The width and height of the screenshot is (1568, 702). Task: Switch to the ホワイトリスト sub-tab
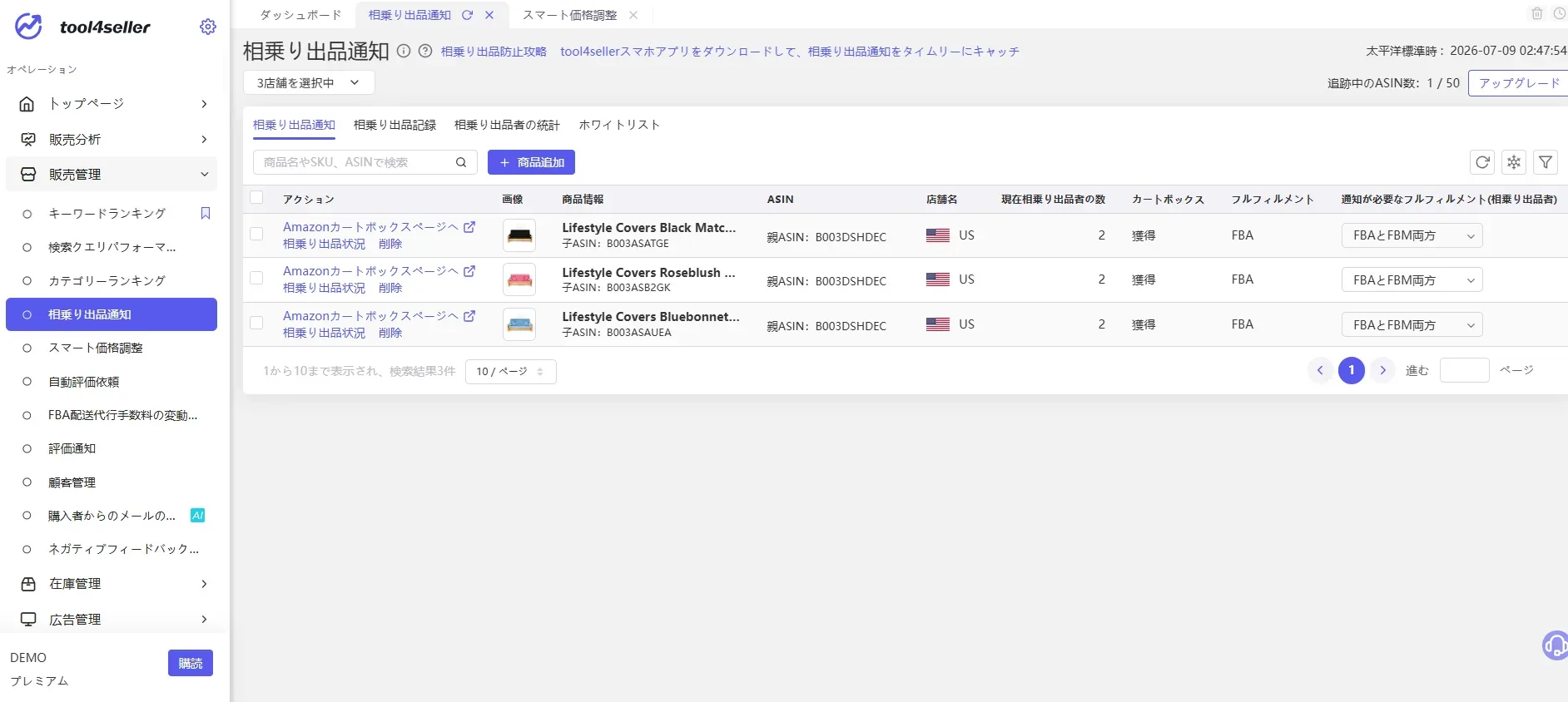pyautogui.click(x=619, y=125)
